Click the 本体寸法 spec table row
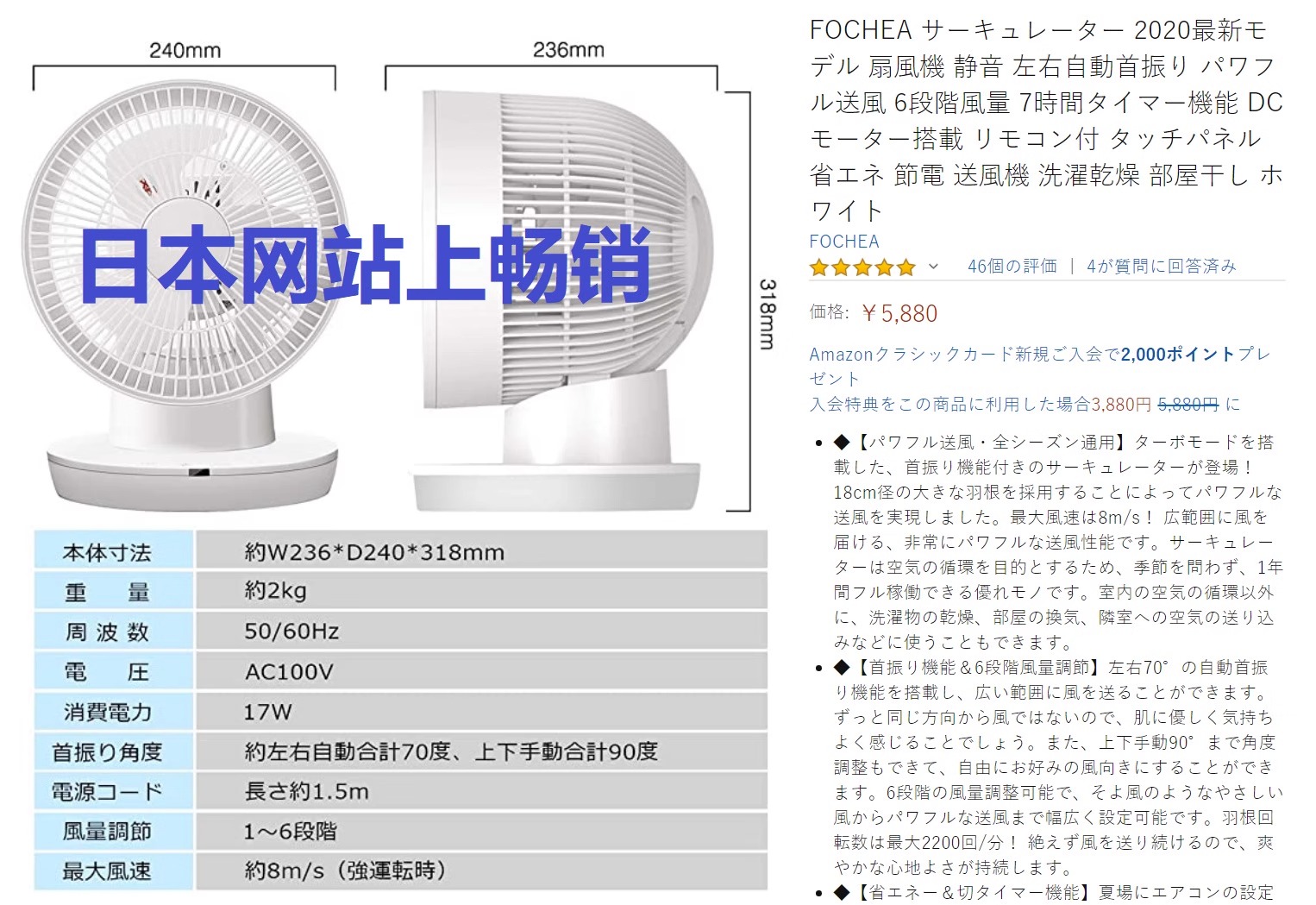Viewport: 1316px width, 905px height. 400,551
